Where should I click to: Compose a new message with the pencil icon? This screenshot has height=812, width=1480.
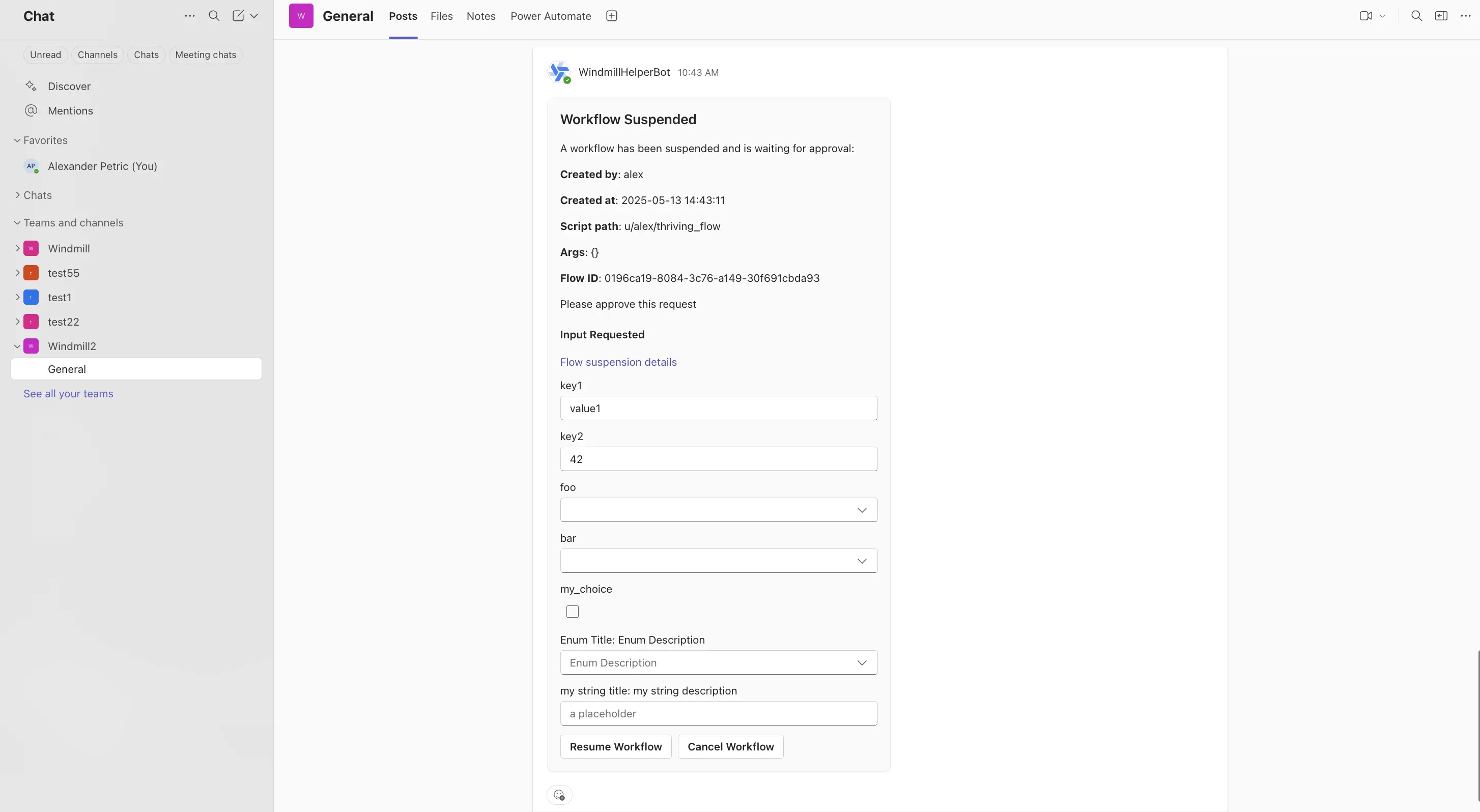[239, 16]
